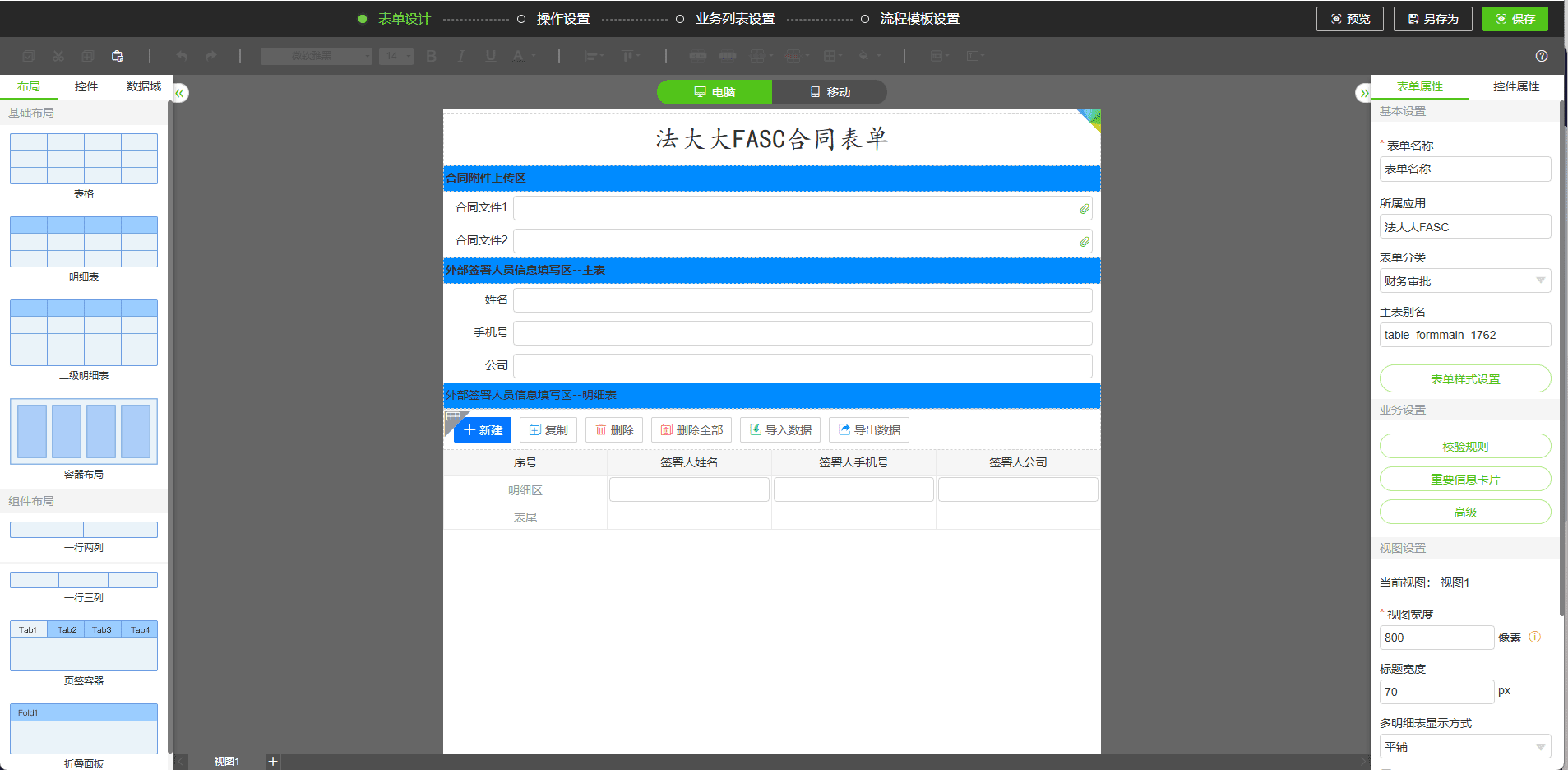Click the font color letter A icon
Image resolution: width=1568 pixels, height=770 pixels.
(519, 56)
